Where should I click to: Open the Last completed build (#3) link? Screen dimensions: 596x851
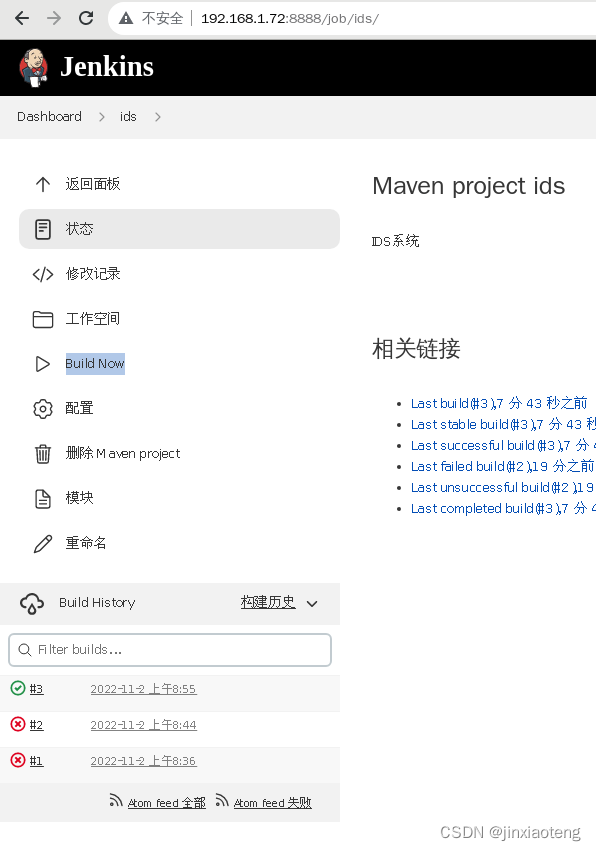coord(503,509)
